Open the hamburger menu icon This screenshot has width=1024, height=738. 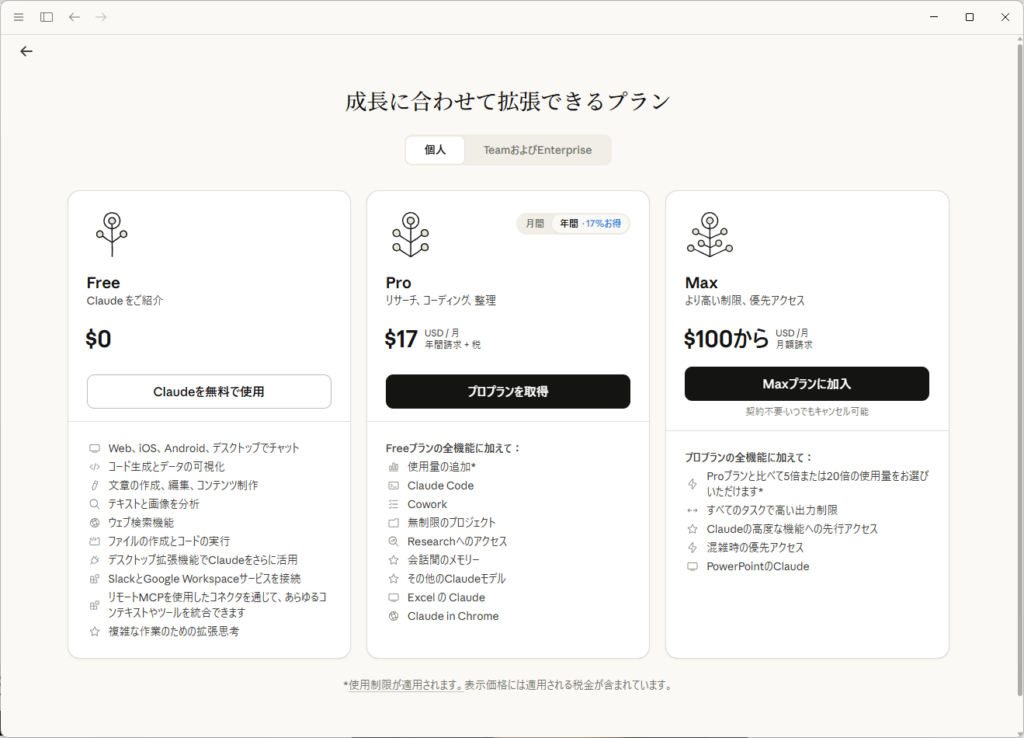pyautogui.click(x=19, y=17)
